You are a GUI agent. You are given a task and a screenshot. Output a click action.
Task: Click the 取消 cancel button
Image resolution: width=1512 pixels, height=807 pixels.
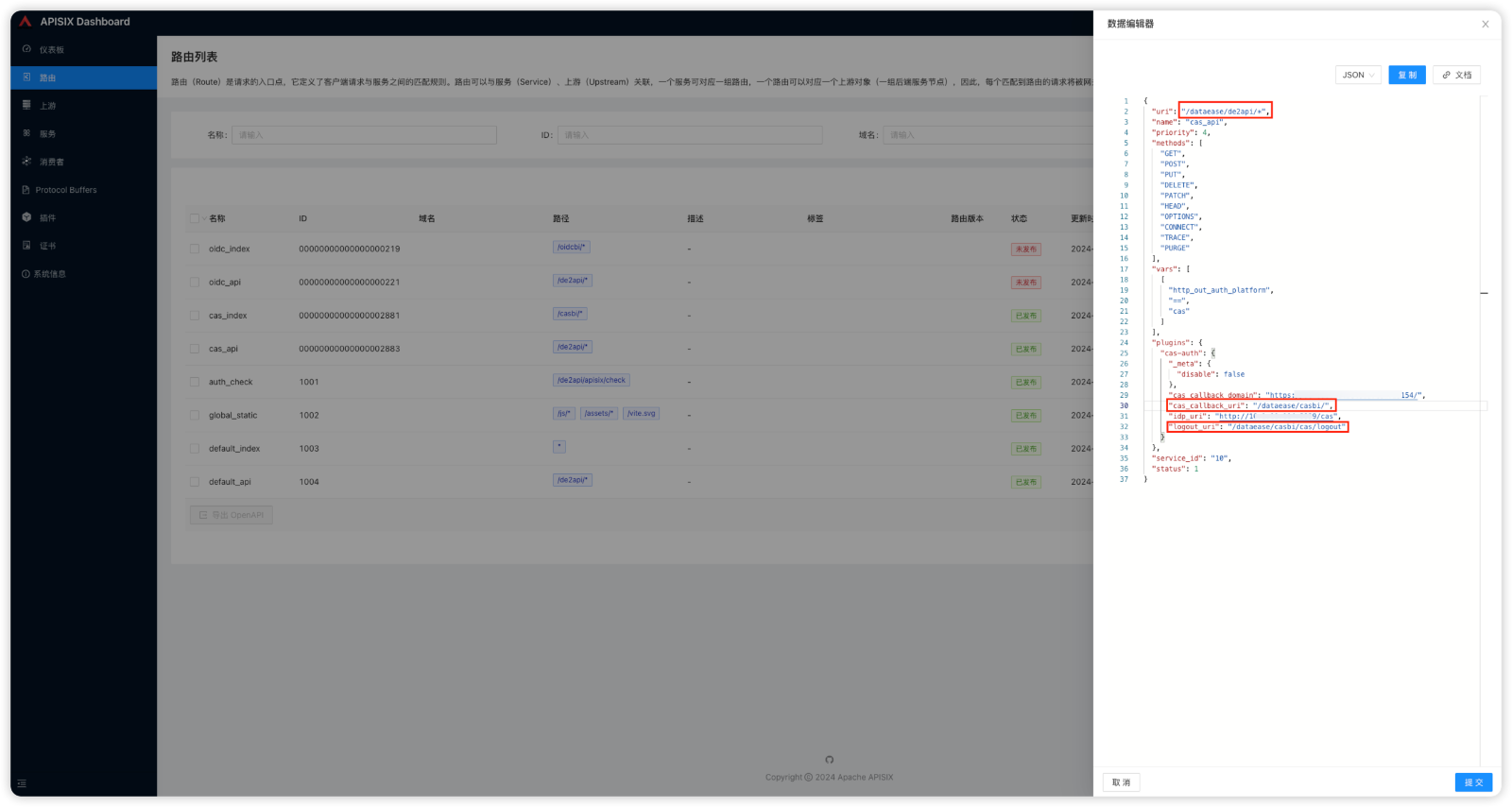[x=1121, y=782]
